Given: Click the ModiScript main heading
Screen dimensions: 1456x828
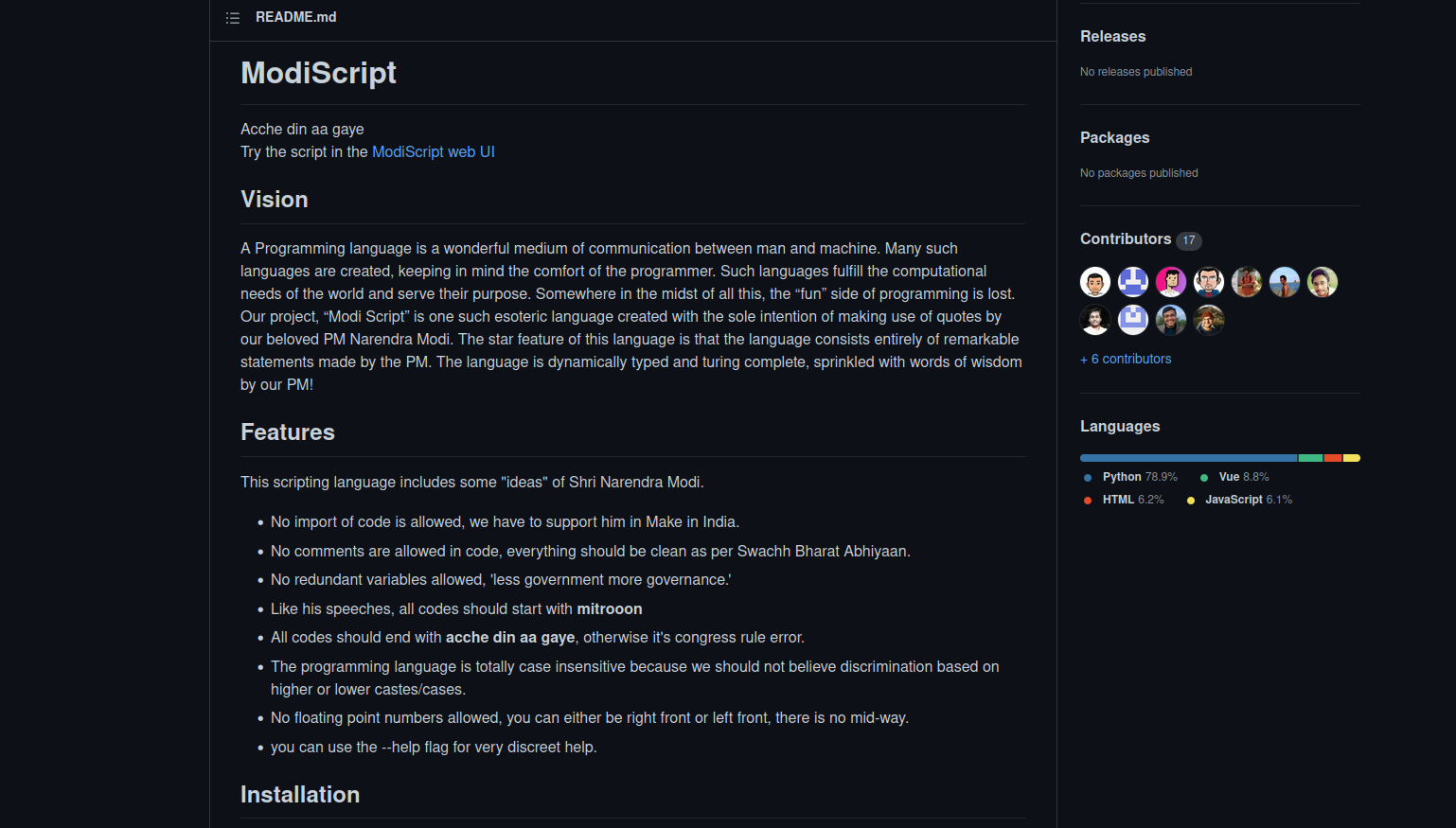Looking at the screenshot, I should click(x=318, y=73).
